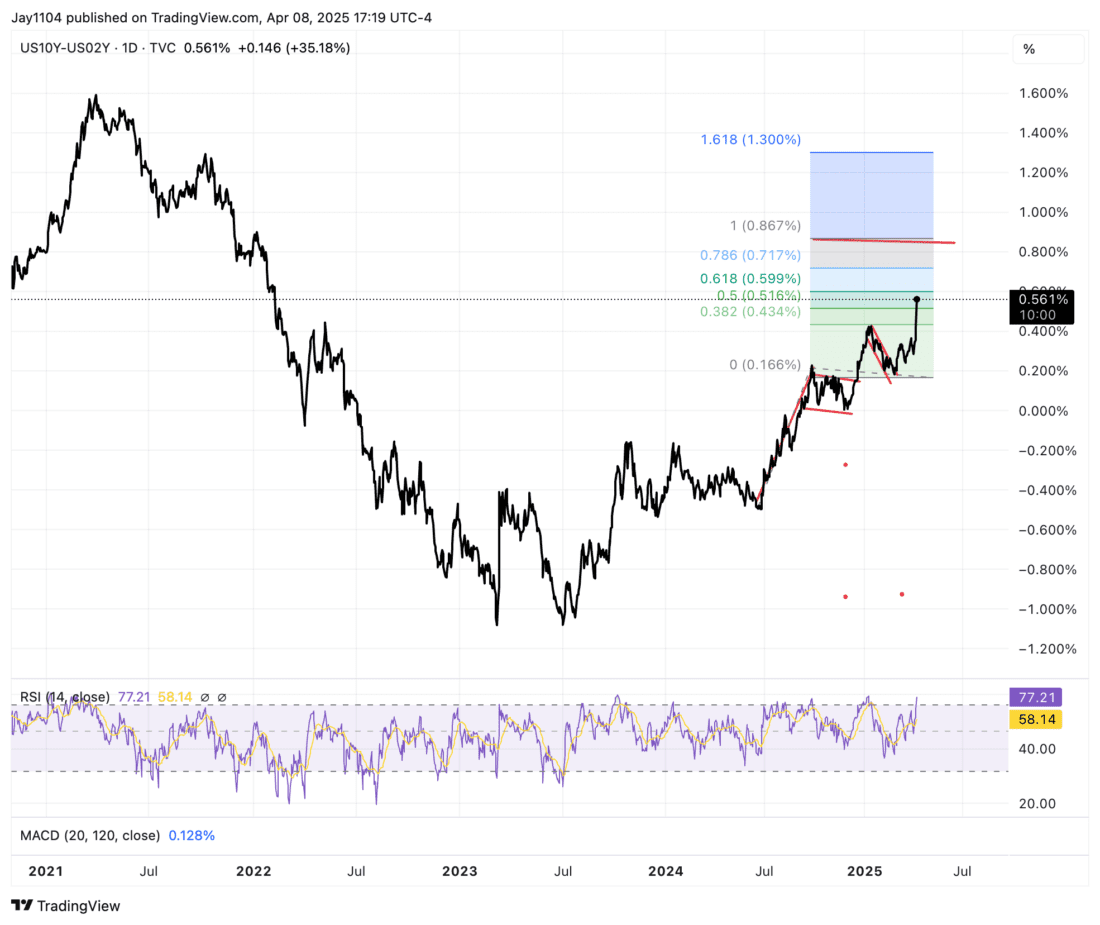Click the 1.618 (1.300%) Fibonacci level label
The width and height of the screenshot is (1100, 925).
(751, 140)
